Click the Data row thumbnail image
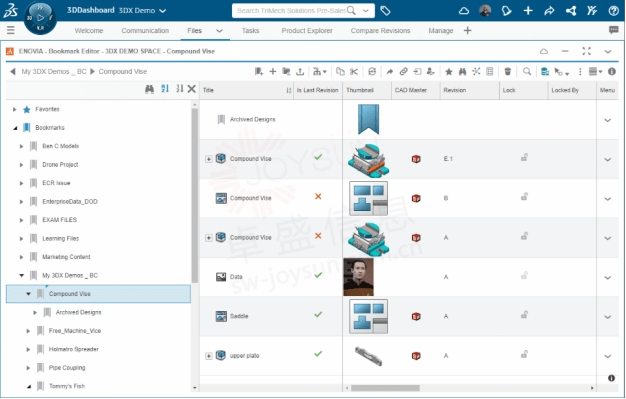 click(x=359, y=277)
